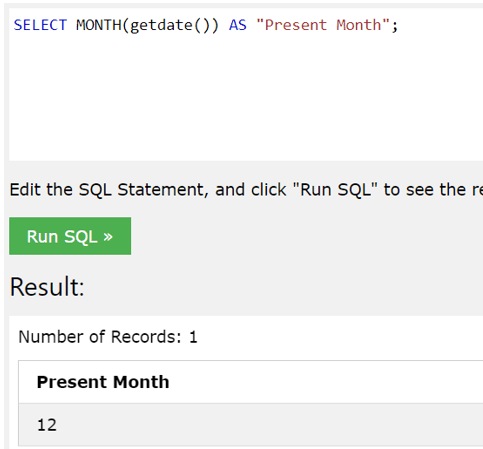This screenshot has height=449, width=483.
Task: Click the Present Month column header
Action: [103, 382]
